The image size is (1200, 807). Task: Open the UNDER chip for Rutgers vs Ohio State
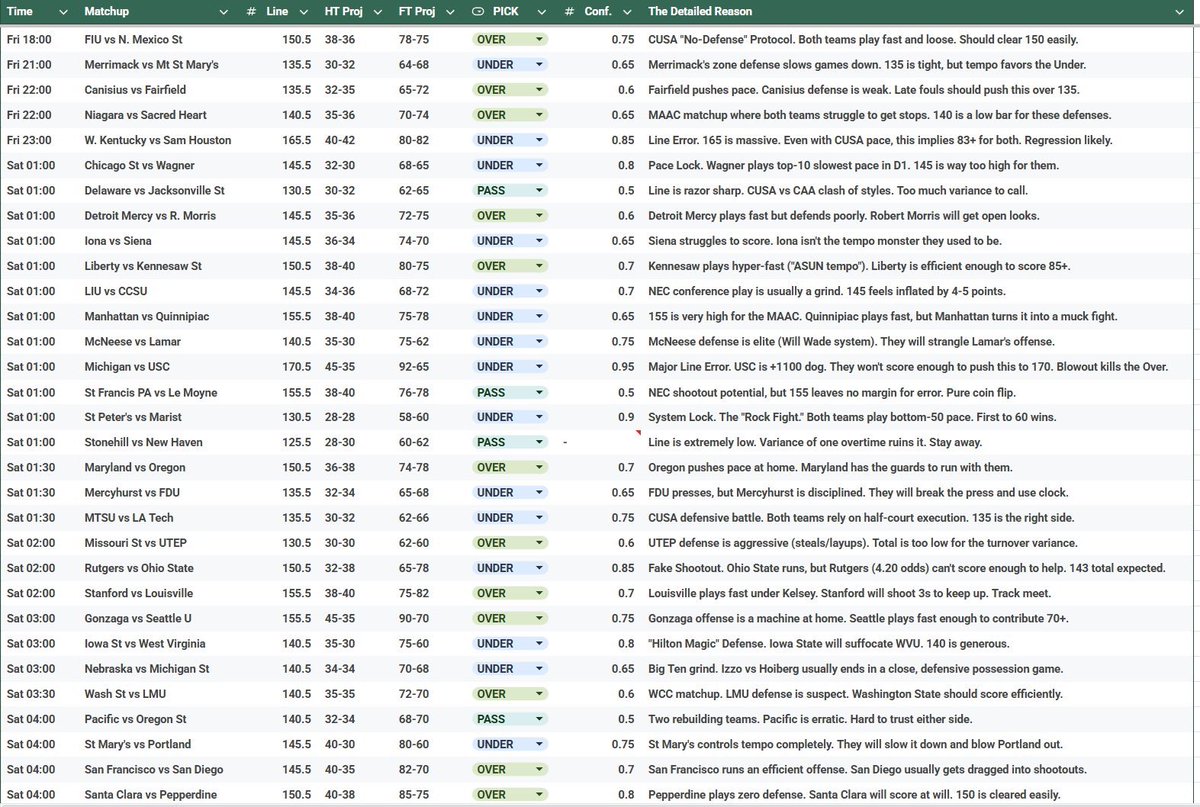tap(510, 568)
